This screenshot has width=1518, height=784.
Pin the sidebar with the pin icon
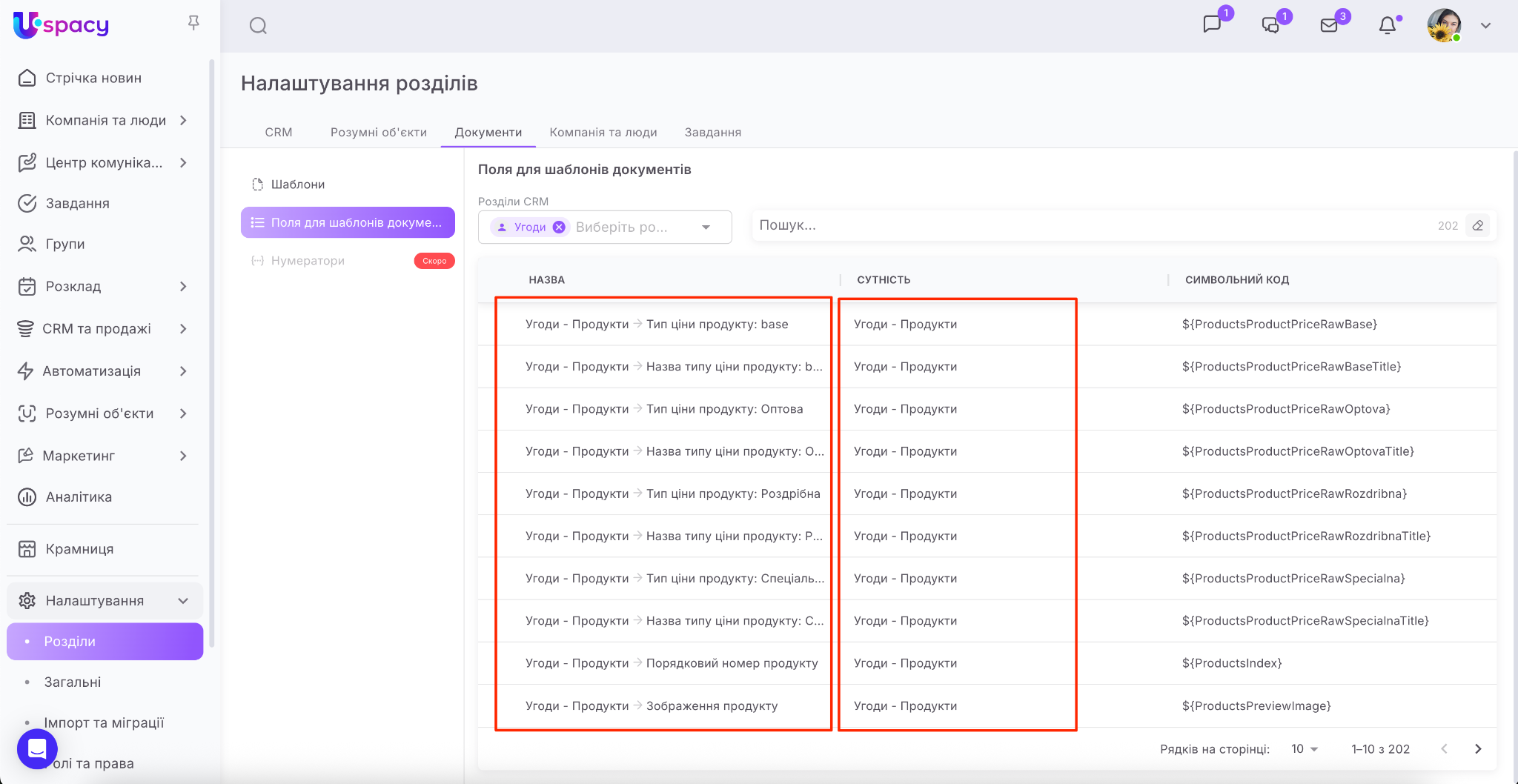pos(193,23)
